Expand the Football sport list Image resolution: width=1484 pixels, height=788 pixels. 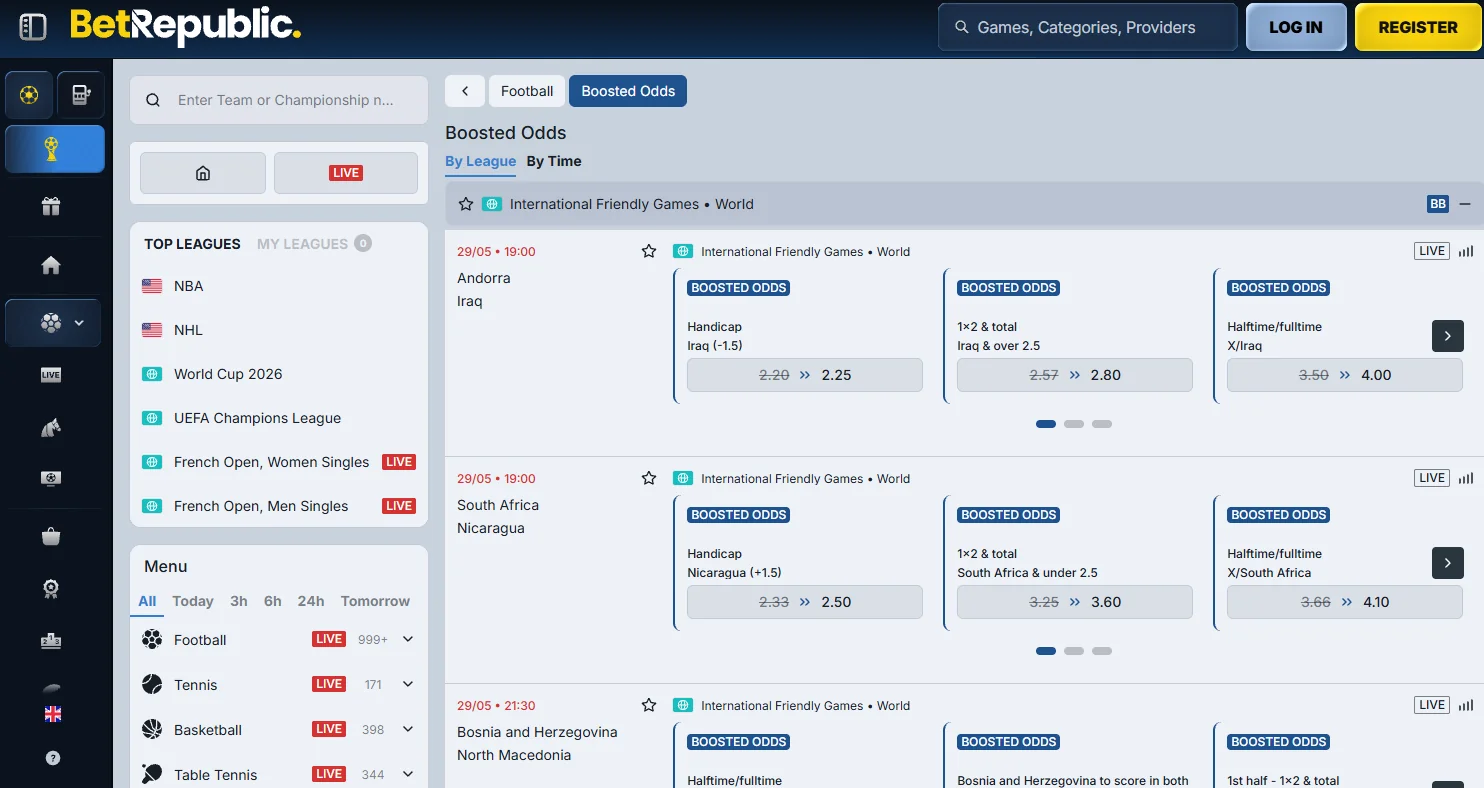click(x=408, y=639)
